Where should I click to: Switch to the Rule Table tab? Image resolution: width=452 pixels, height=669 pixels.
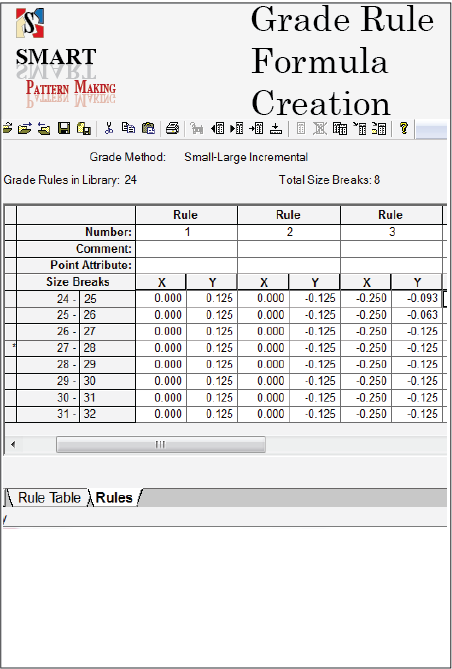click(49, 498)
